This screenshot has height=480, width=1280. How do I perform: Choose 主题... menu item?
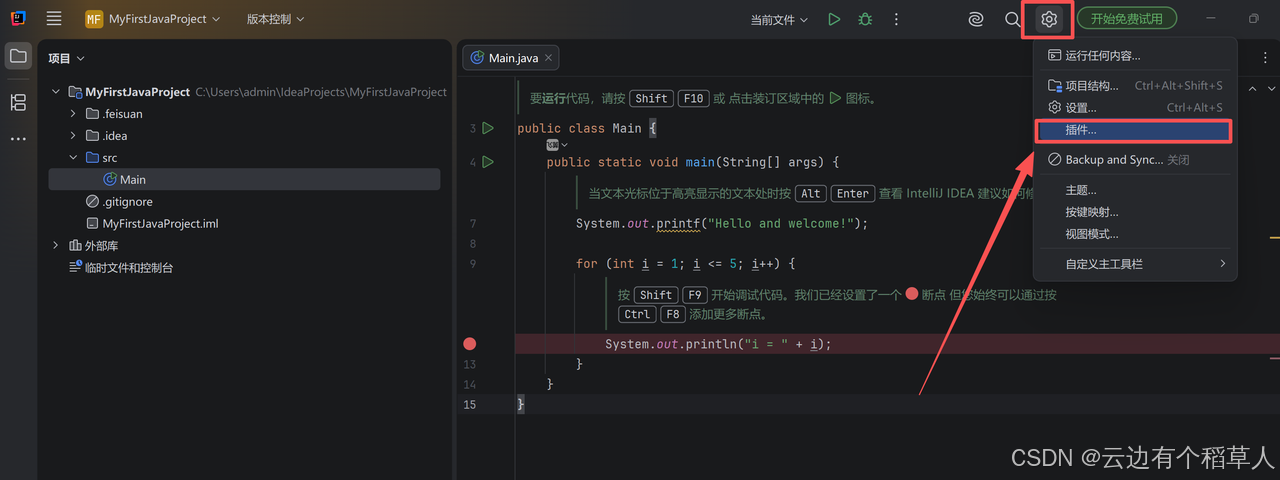point(1135,189)
